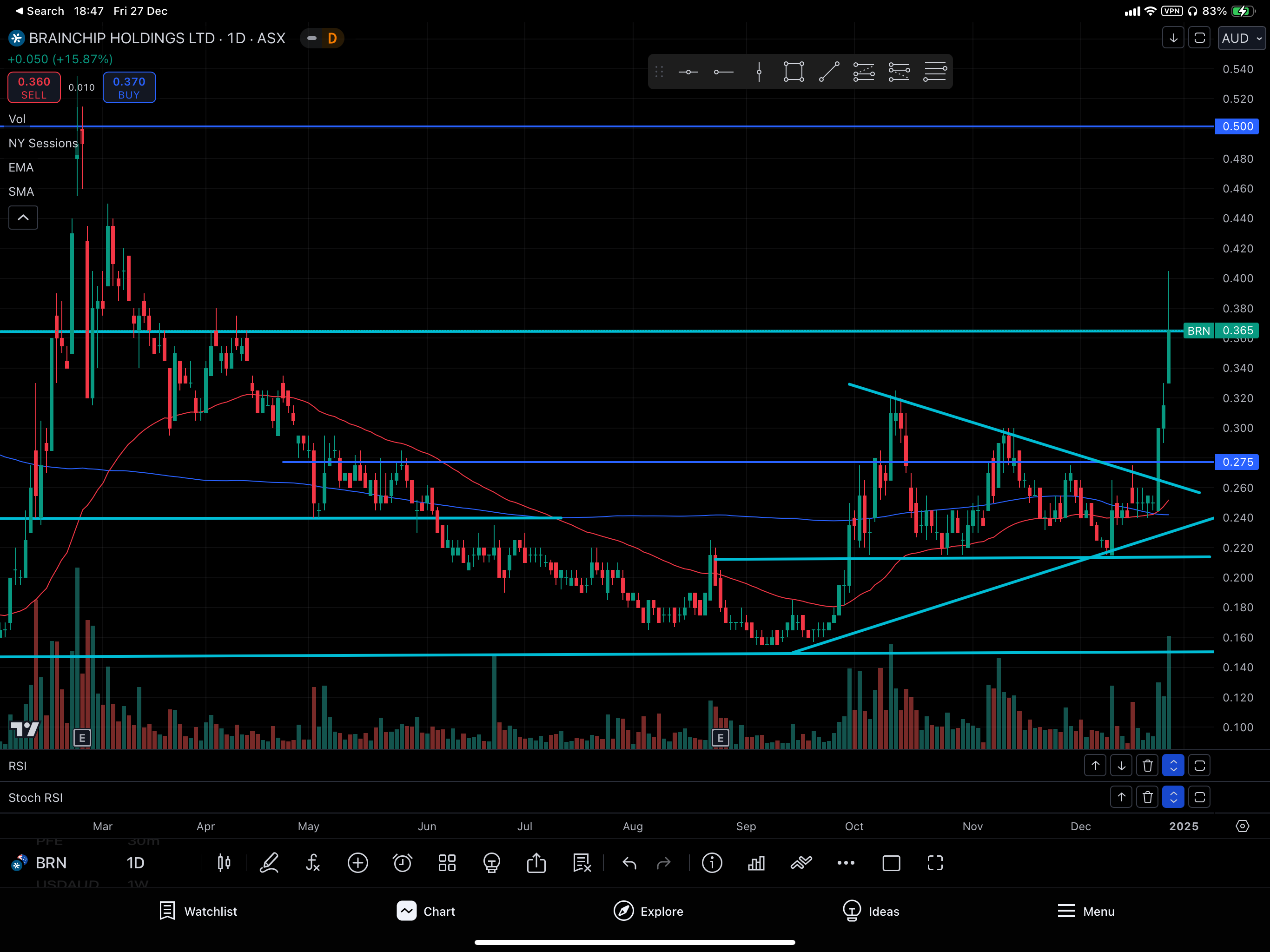Tap the add symbol plus button
Screen dimensions: 1270x952
(357, 862)
